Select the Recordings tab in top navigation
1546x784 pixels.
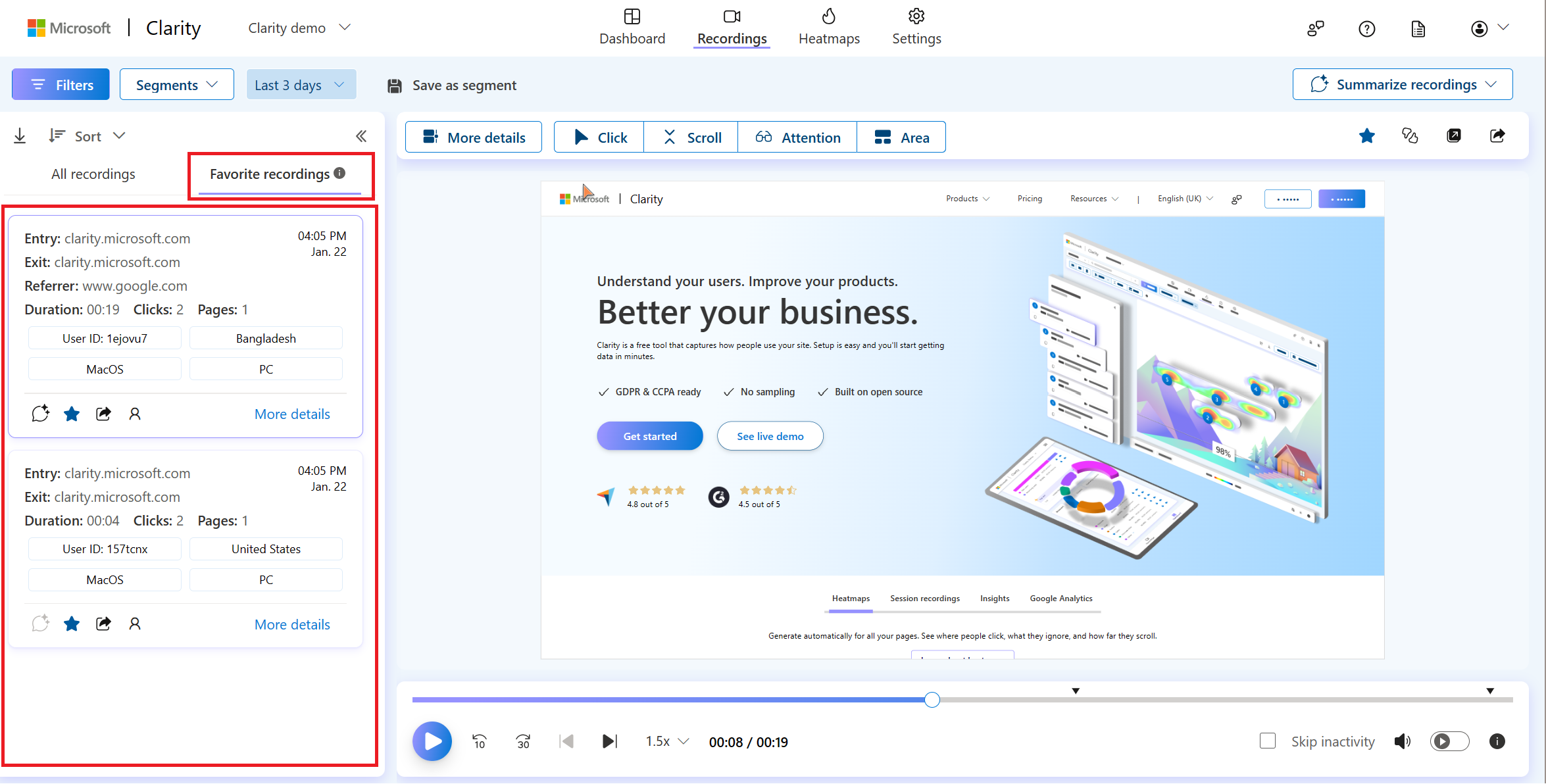(732, 27)
